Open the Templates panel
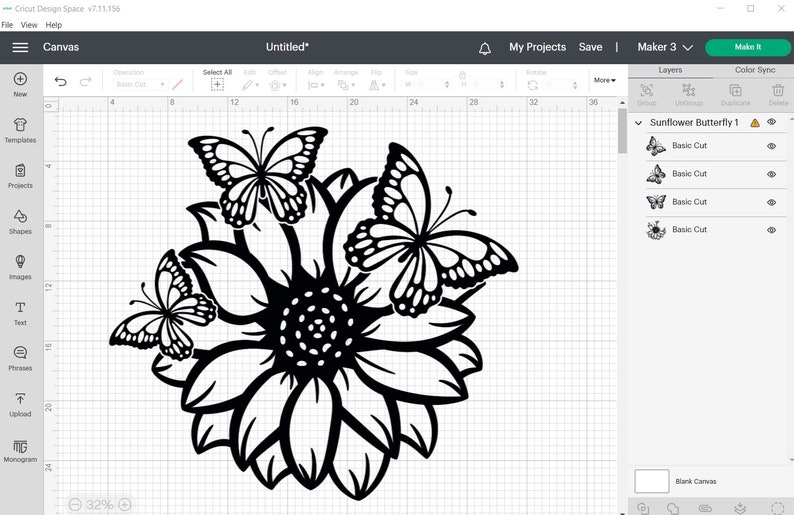Screen dimensions: 794x515 point(20,130)
